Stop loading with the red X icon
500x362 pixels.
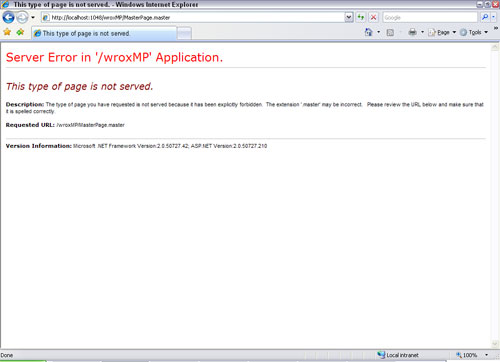[x=373, y=17]
